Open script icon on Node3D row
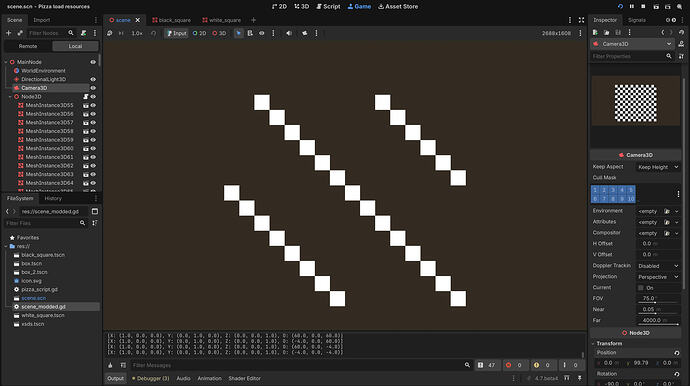The width and height of the screenshot is (690, 386). pyautogui.click(x=86, y=96)
